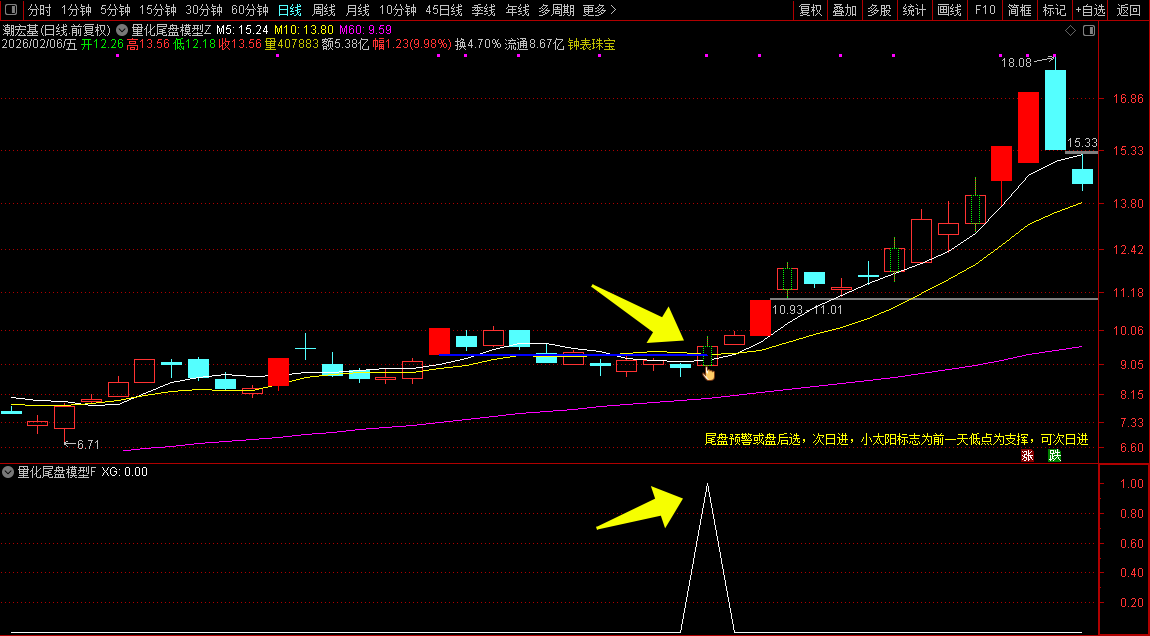The width and height of the screenshot is (1150, 636).
Task: Click the XG signal spike peak
Action: [x=707, y=484]
